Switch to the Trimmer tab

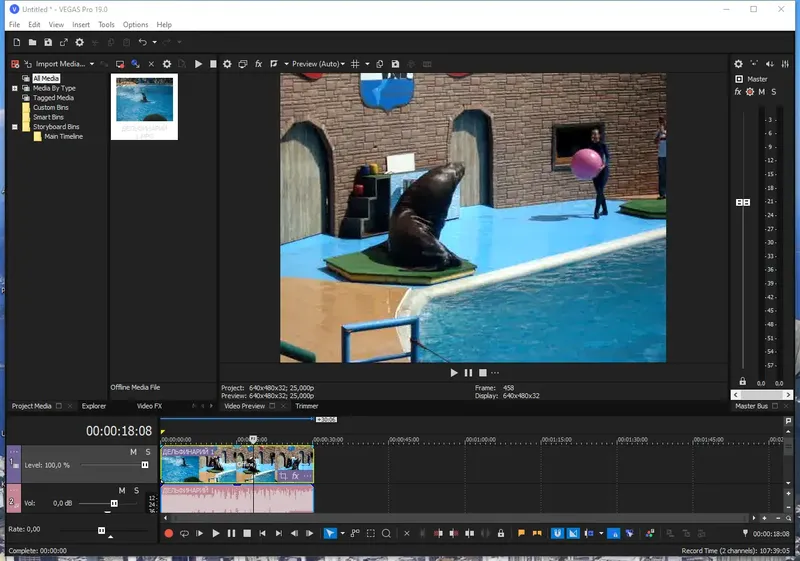click(306, 406)
